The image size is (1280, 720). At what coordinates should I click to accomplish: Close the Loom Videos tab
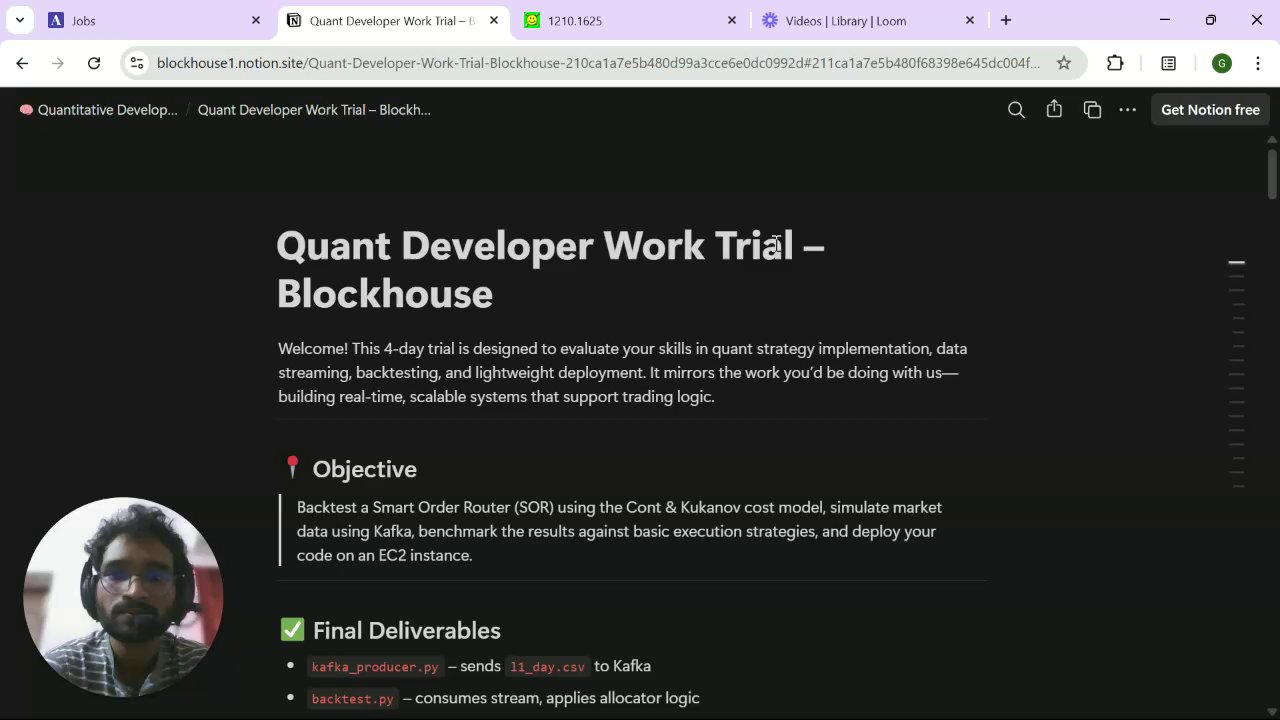point(970,20)
